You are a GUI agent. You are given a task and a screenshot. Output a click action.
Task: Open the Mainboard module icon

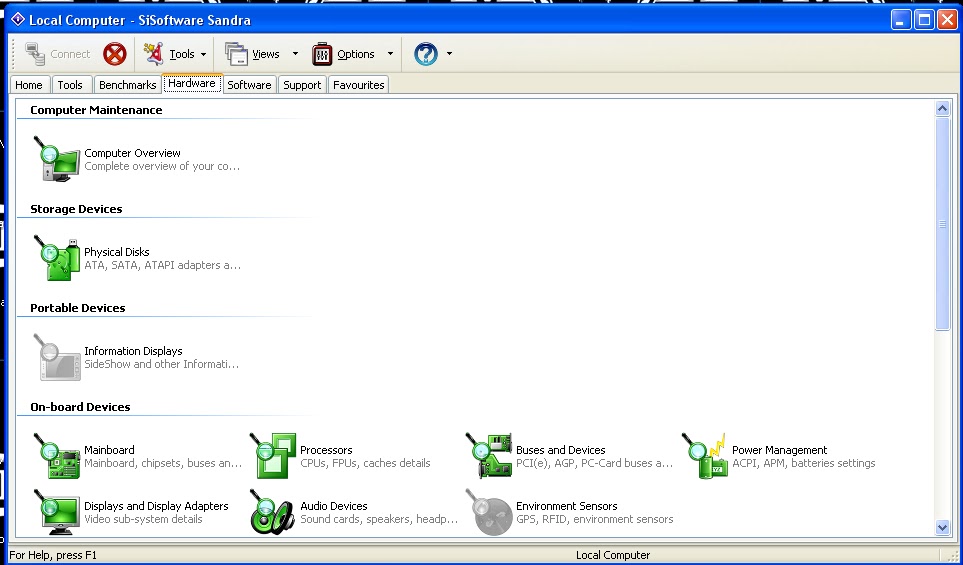[57, 456]
